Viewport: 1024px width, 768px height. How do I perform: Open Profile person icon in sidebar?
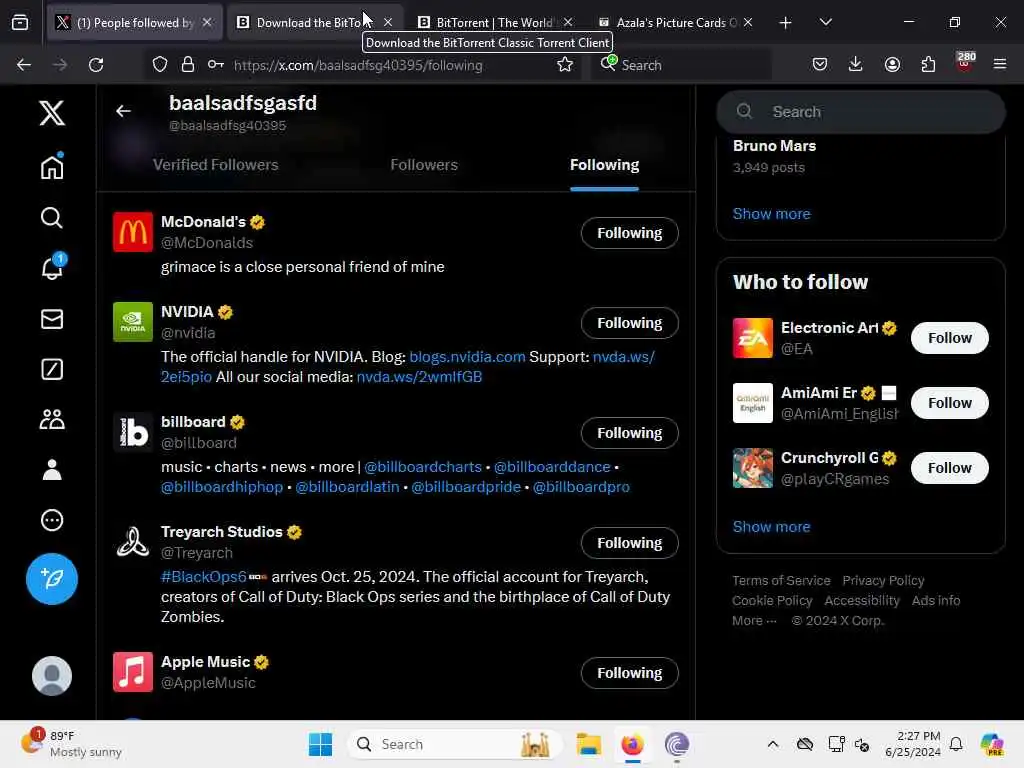click(52, 470)
